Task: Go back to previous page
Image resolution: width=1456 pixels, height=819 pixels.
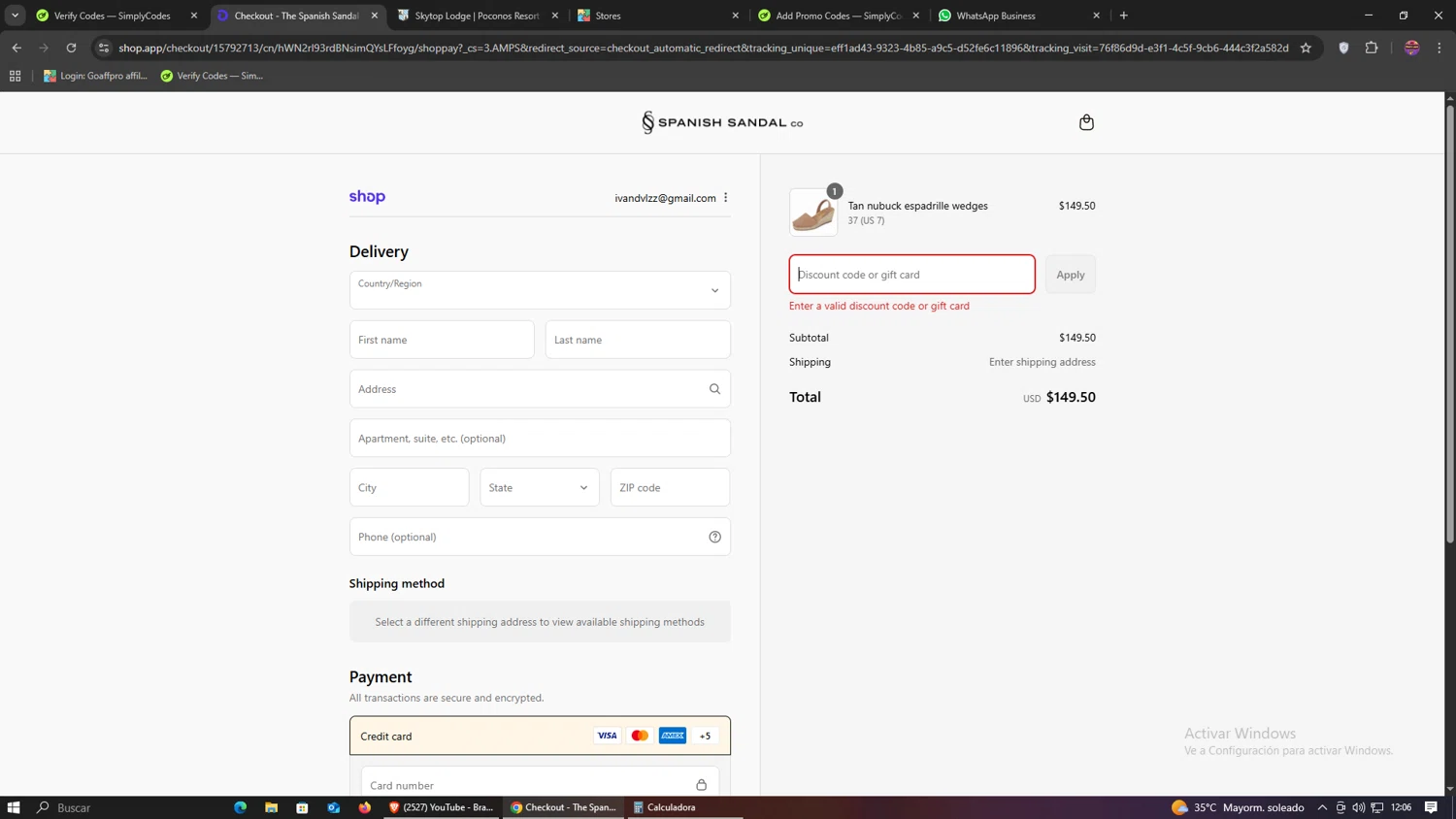Action: click(17, 48)
